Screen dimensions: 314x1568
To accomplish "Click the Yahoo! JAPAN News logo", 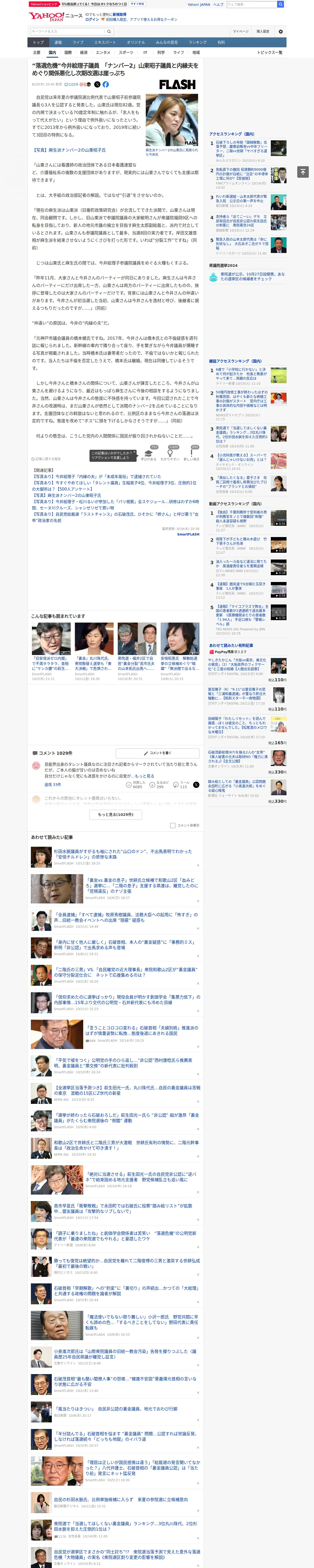I will [x=55, y=16].
